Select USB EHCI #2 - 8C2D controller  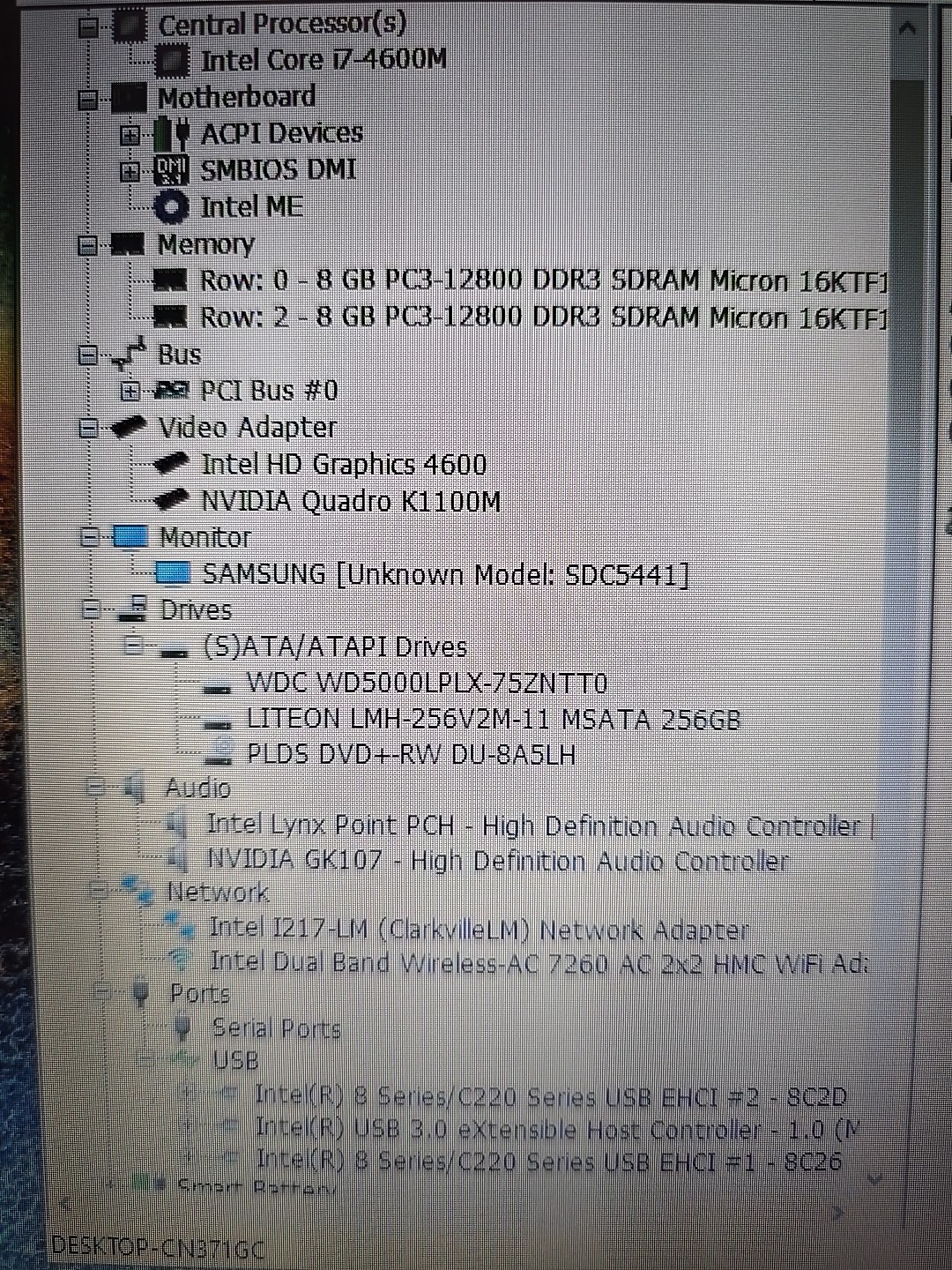(550, 1096)
